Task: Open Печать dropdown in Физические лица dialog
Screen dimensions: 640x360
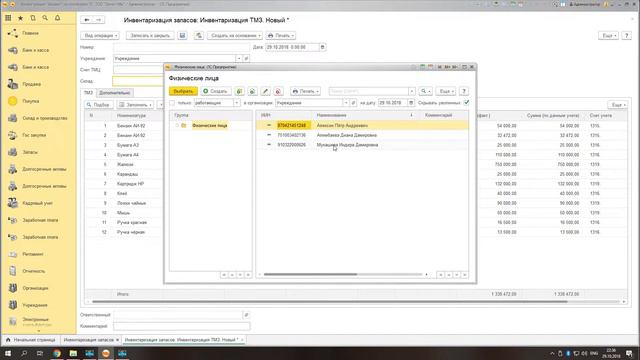Action: (305, 91)
